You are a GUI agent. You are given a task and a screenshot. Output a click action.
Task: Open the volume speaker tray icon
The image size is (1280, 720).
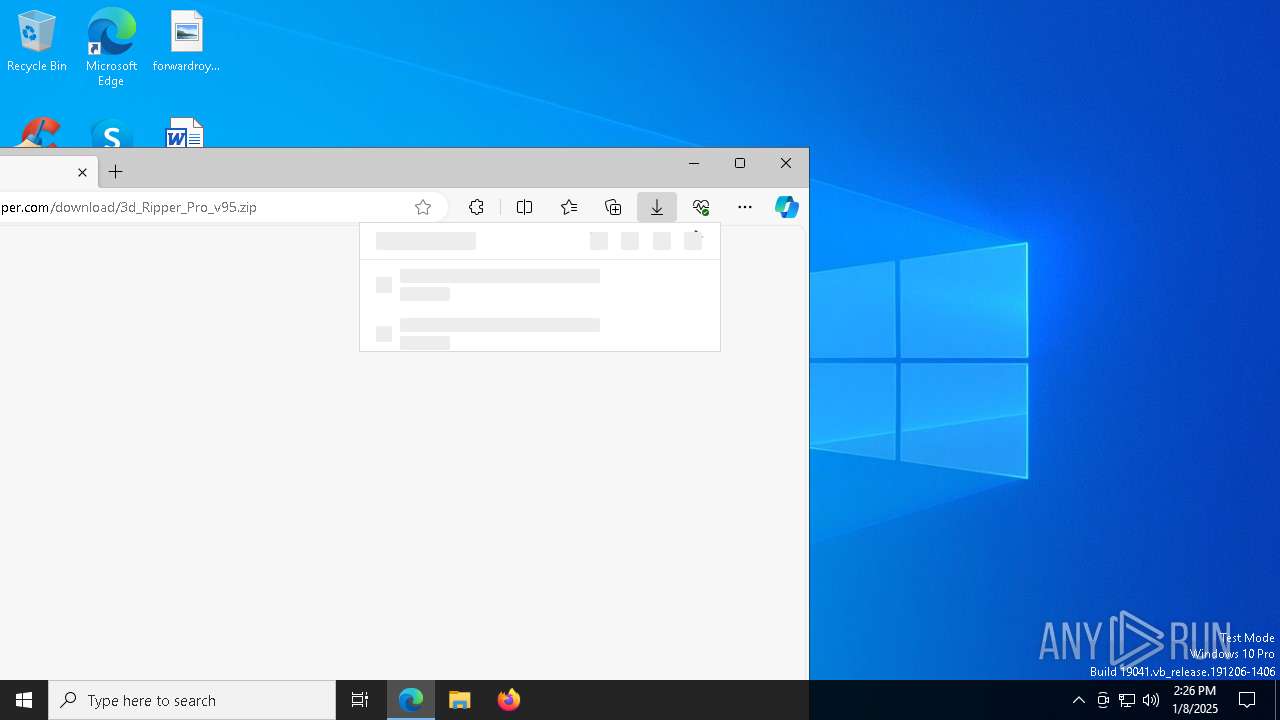pyautogui.click(x=1151, y=700)
